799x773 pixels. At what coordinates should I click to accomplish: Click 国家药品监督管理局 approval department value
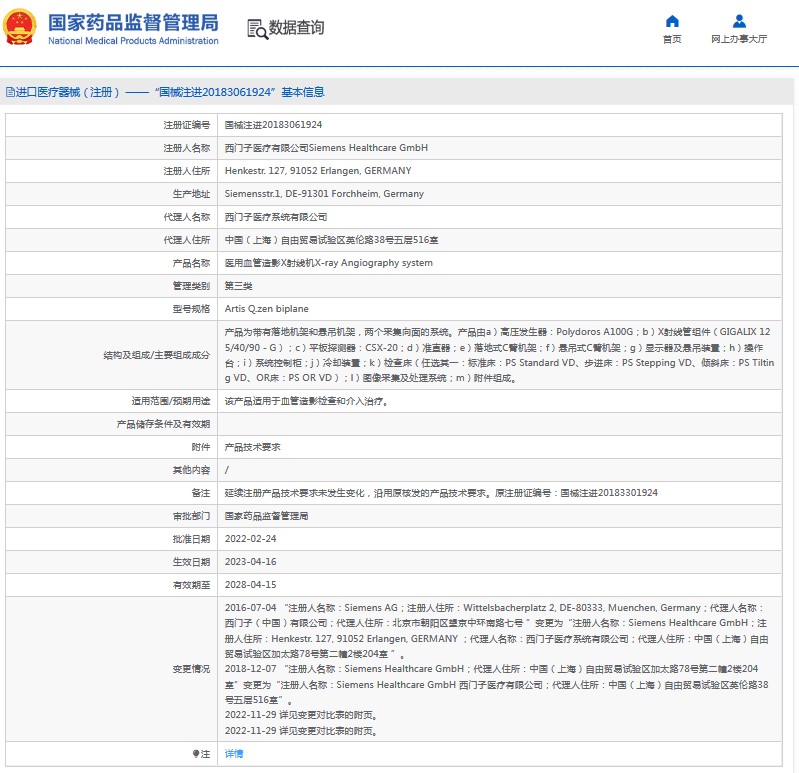pyautogui.click(x=267, y=516)
